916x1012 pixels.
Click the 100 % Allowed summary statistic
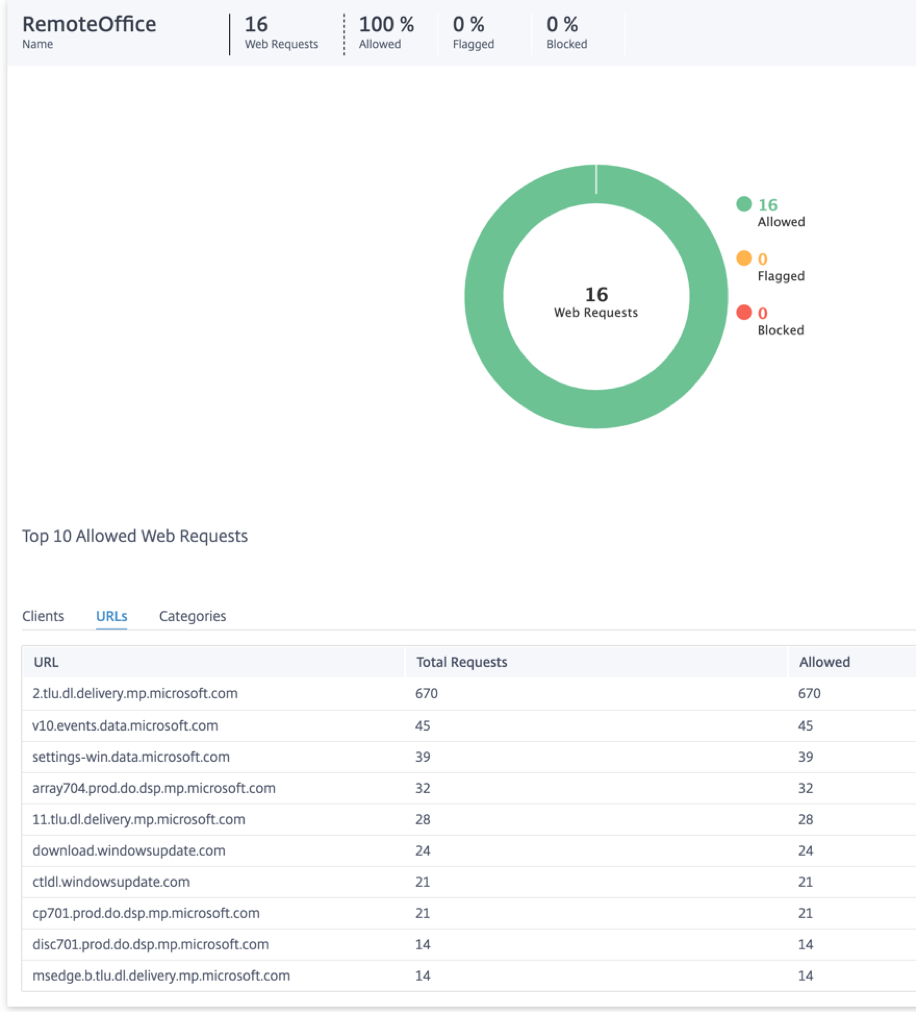[x=386, y=31]
